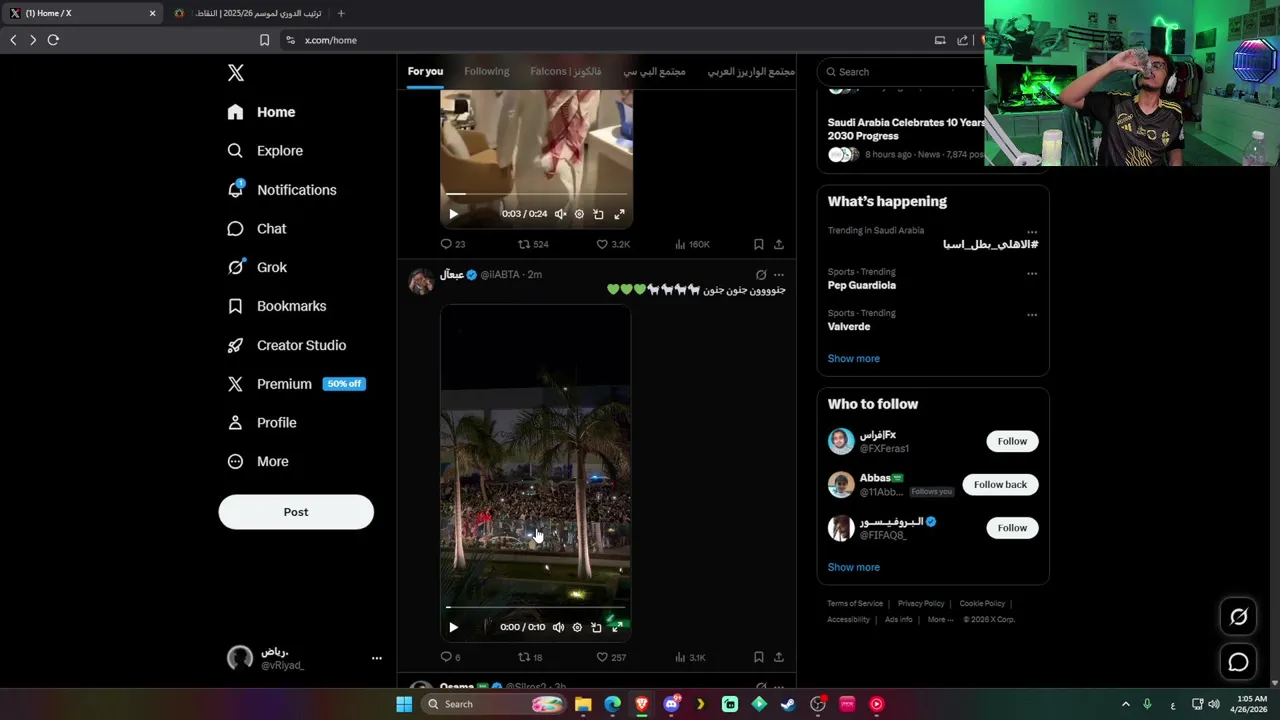The height and width of the screenshot is (720, 1280).
Task: Like the post with 257 likes
Action: point(611,657)
